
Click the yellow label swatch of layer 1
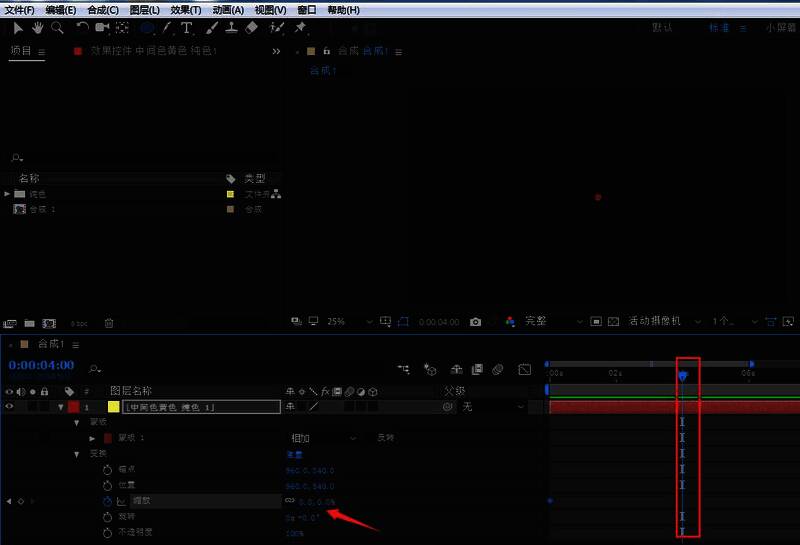(x=113, y=407)
